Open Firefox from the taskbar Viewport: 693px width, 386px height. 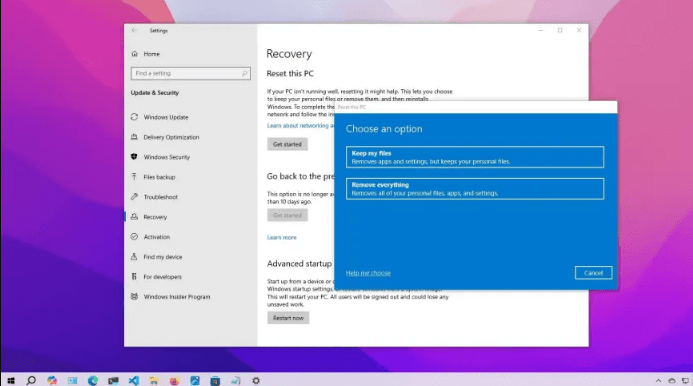[x=175, y=380]
